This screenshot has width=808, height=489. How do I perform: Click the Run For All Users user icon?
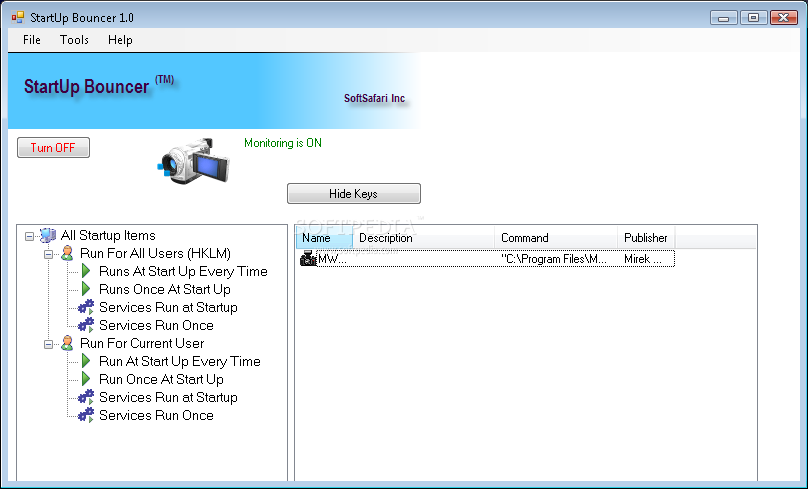tap(67, 253)
